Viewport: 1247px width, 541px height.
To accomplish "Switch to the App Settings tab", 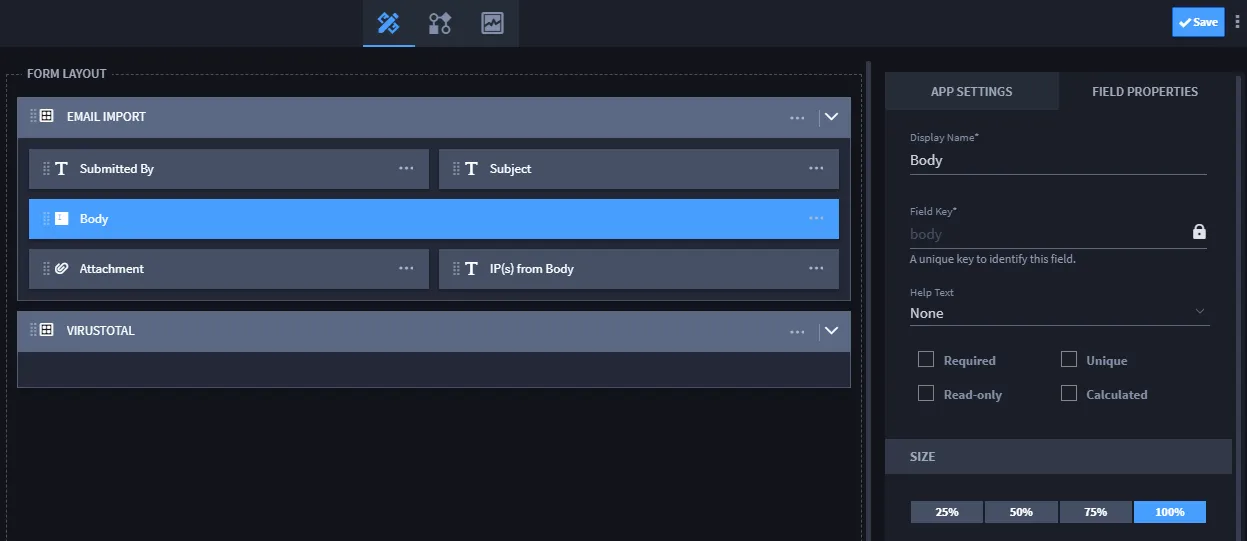I will (x=971, y=91).
